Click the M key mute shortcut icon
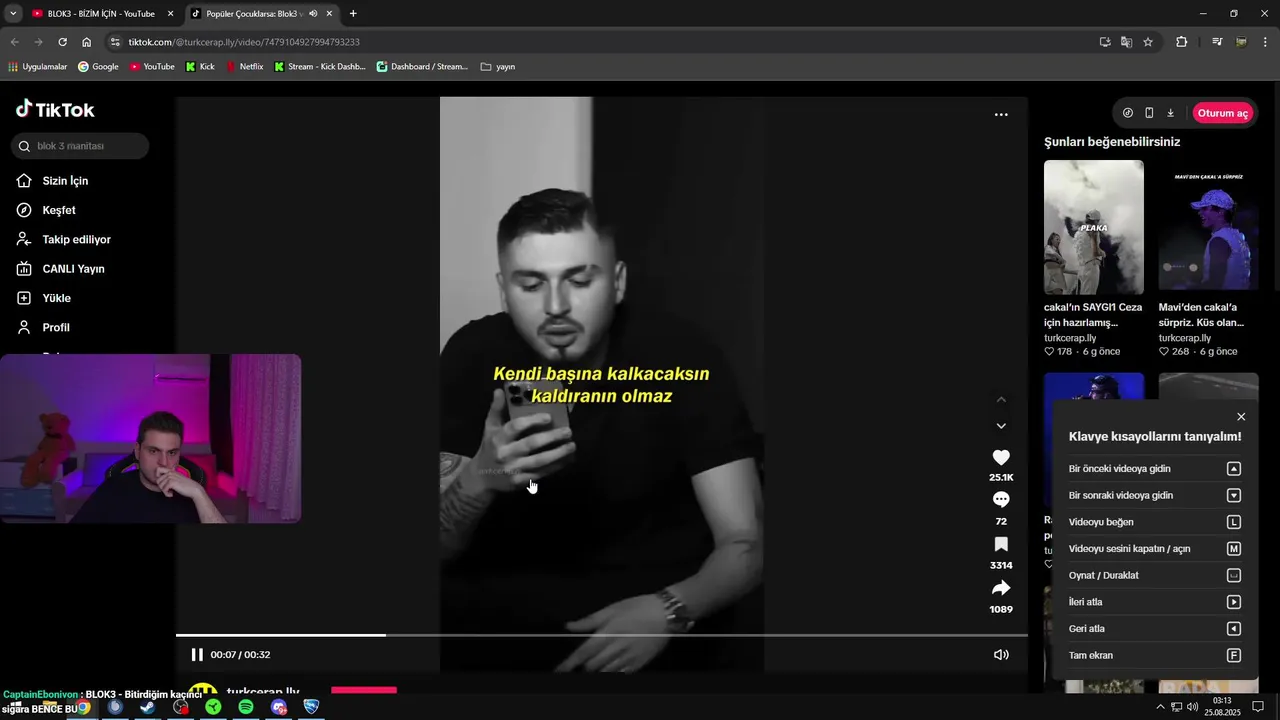This screenshot has height=720, width=1280. coord(1234,549)
